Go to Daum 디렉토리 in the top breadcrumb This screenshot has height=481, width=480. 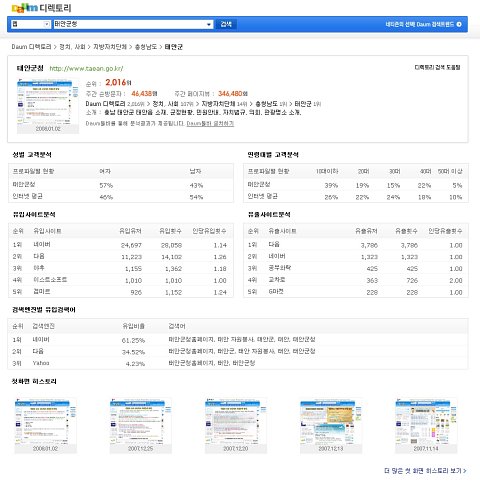[x=31, y=47]
